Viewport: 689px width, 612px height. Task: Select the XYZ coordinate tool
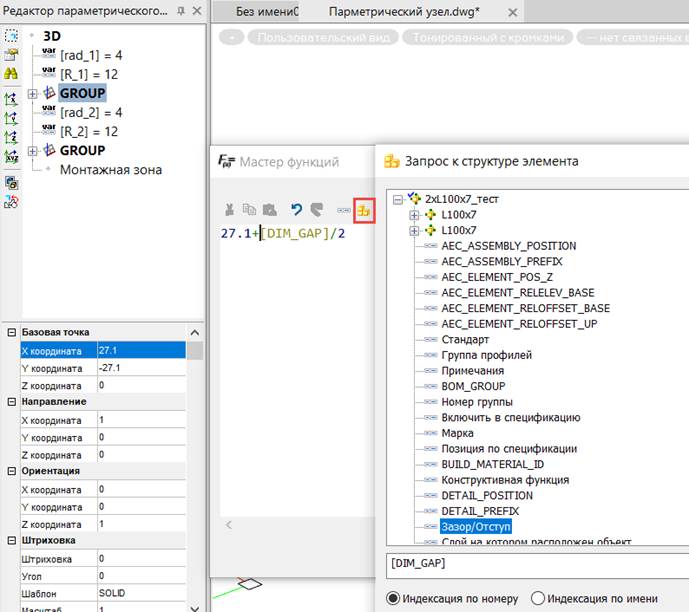click(x=11, y=157)
